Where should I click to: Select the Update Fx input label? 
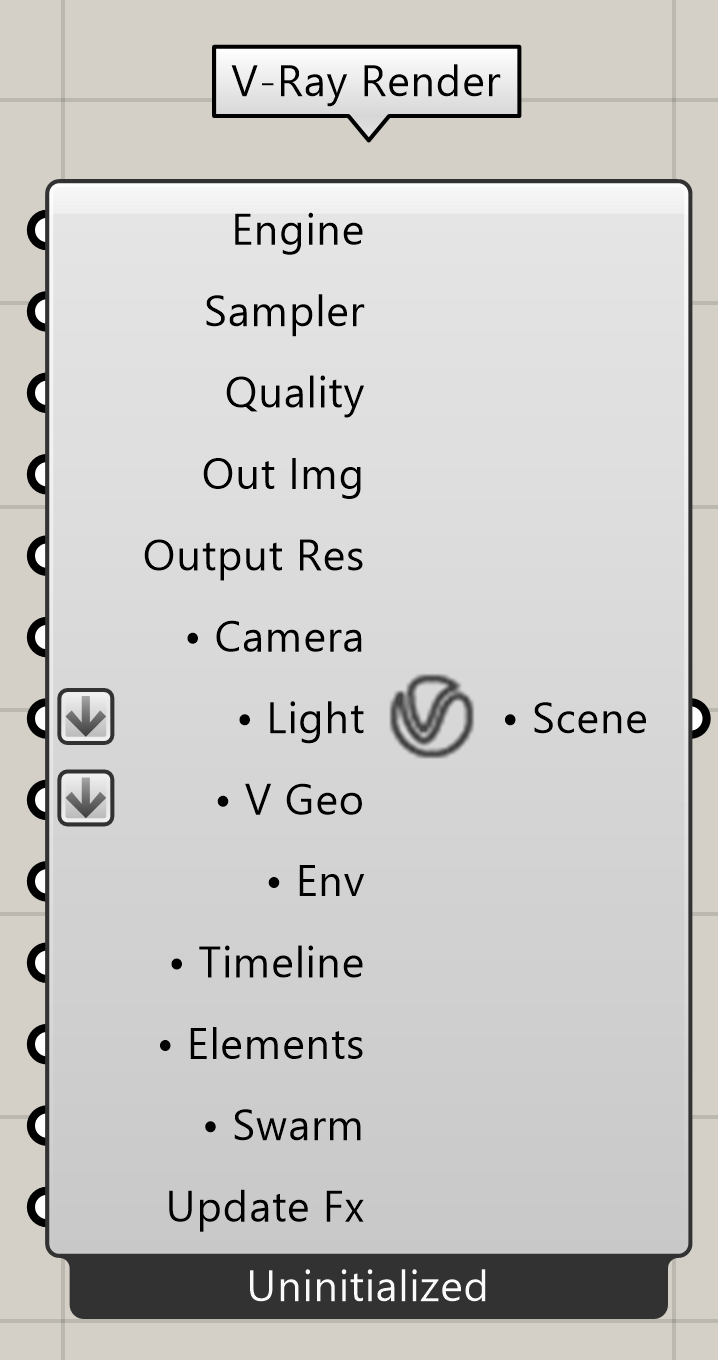pyautogui.click(x=265, y=1208)
